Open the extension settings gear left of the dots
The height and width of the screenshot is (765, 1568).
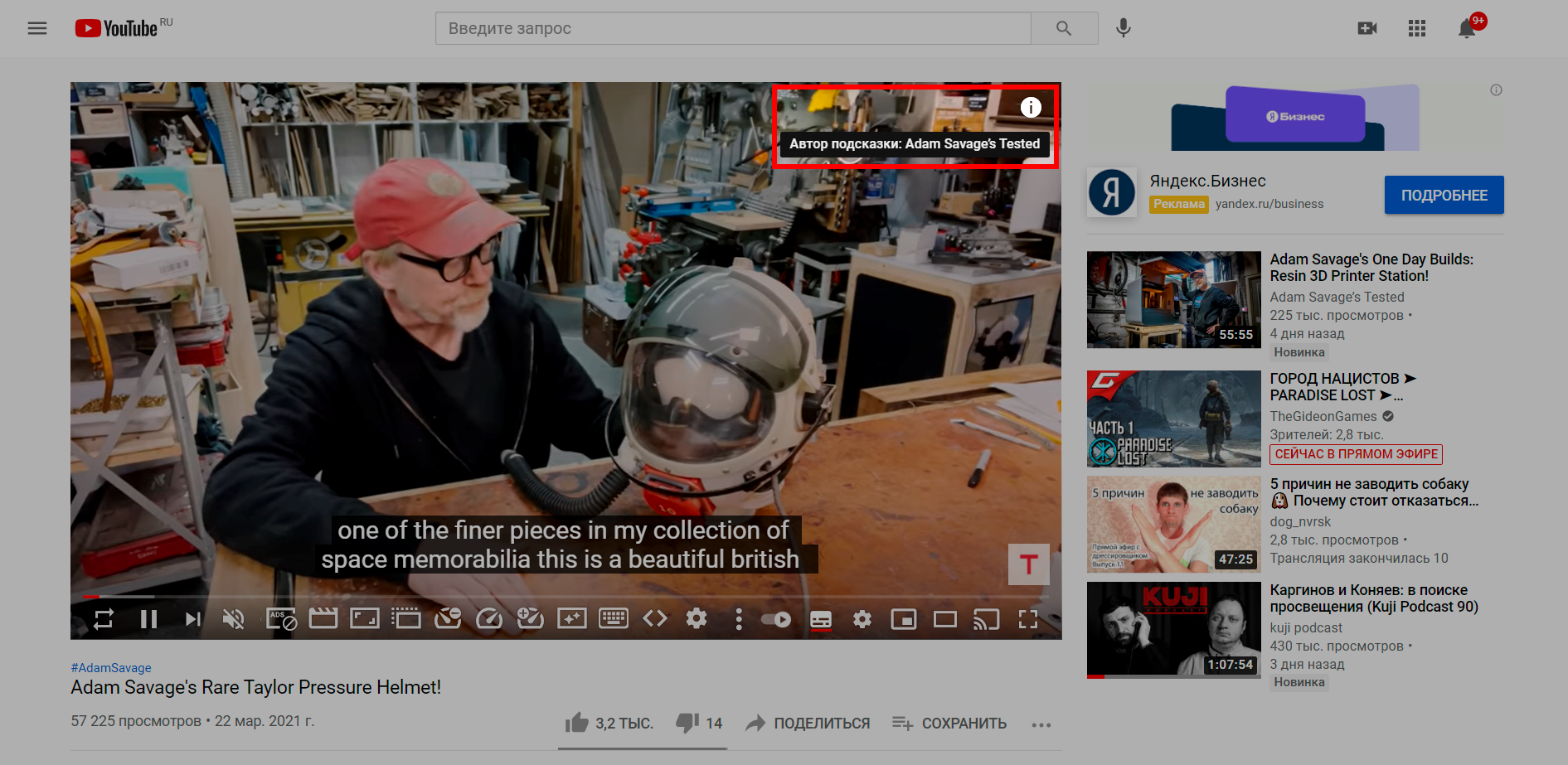697,618
